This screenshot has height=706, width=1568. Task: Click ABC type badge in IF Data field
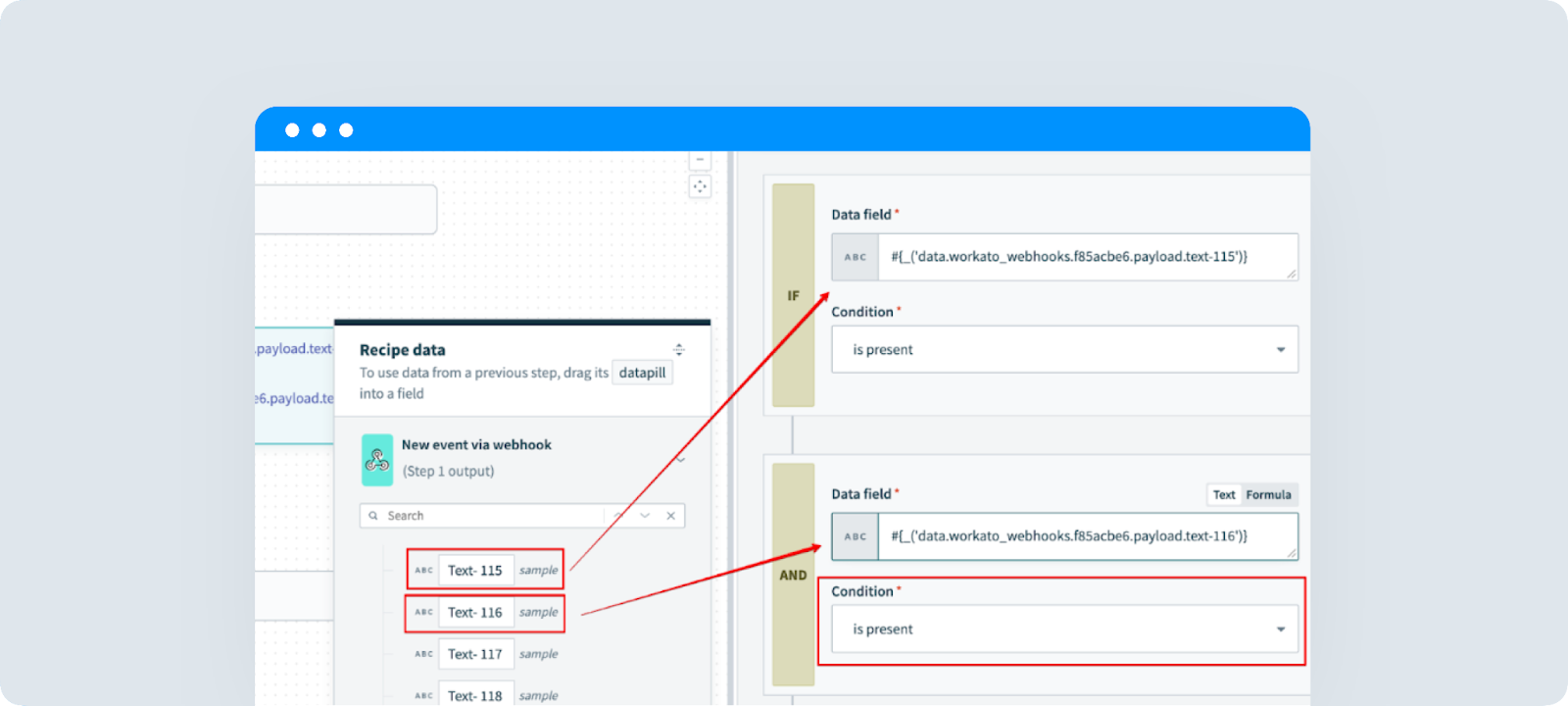[x=856, y=257]
